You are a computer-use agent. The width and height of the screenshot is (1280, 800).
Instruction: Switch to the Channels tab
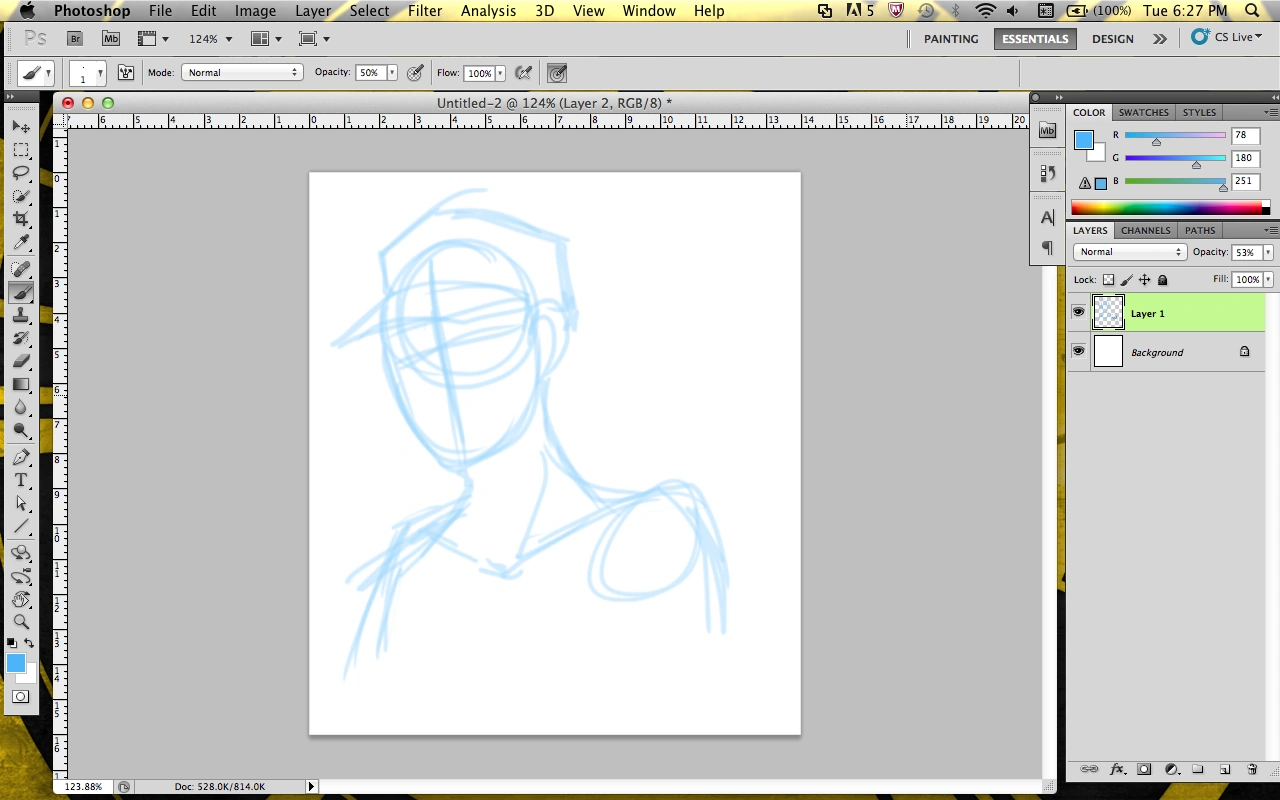tap(1145, 230)
